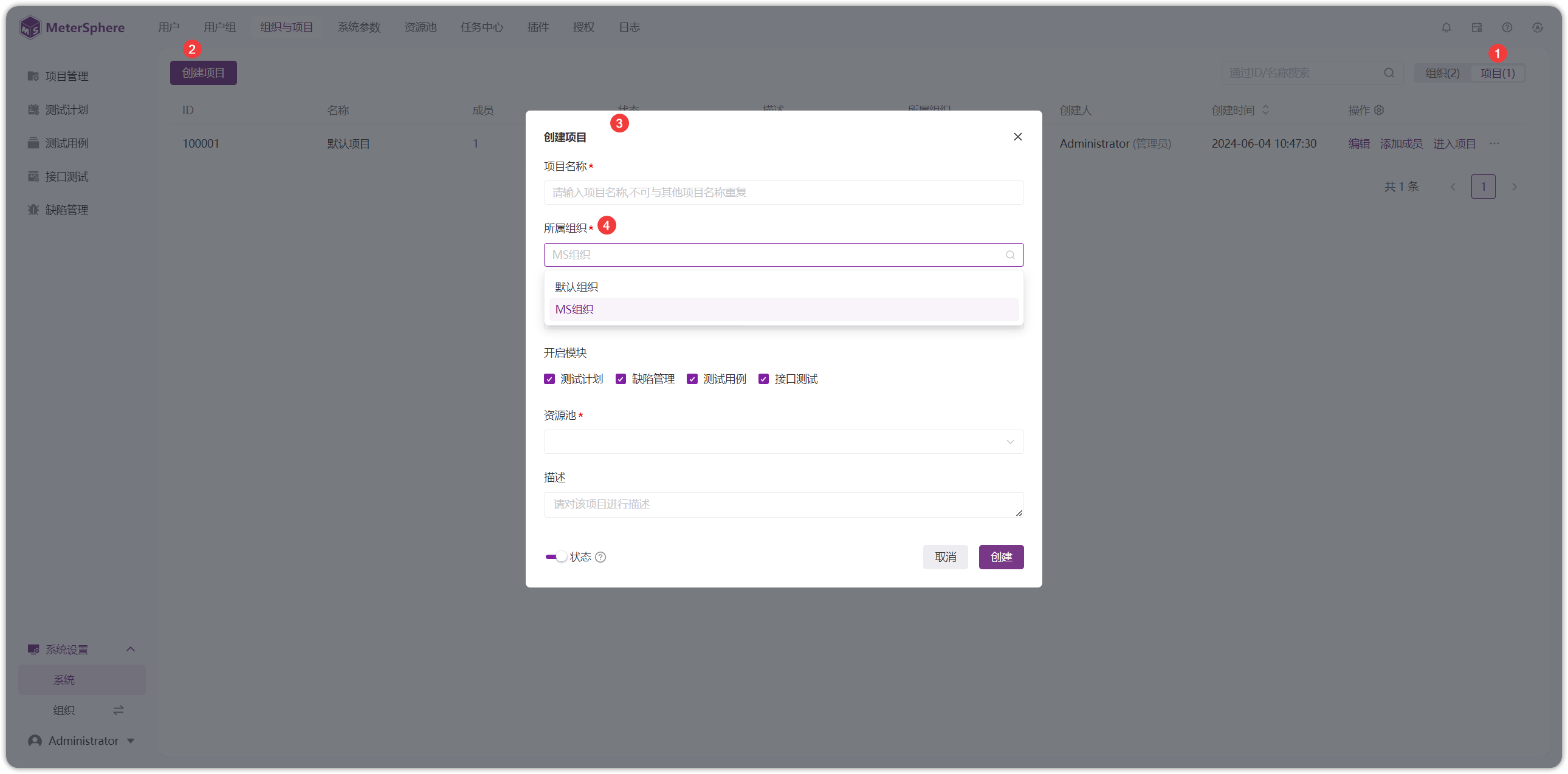The height and width of the screenshot is (774, 1568).
Task: Toggle the 状态 switch in dialog
Action: [555, 557]
